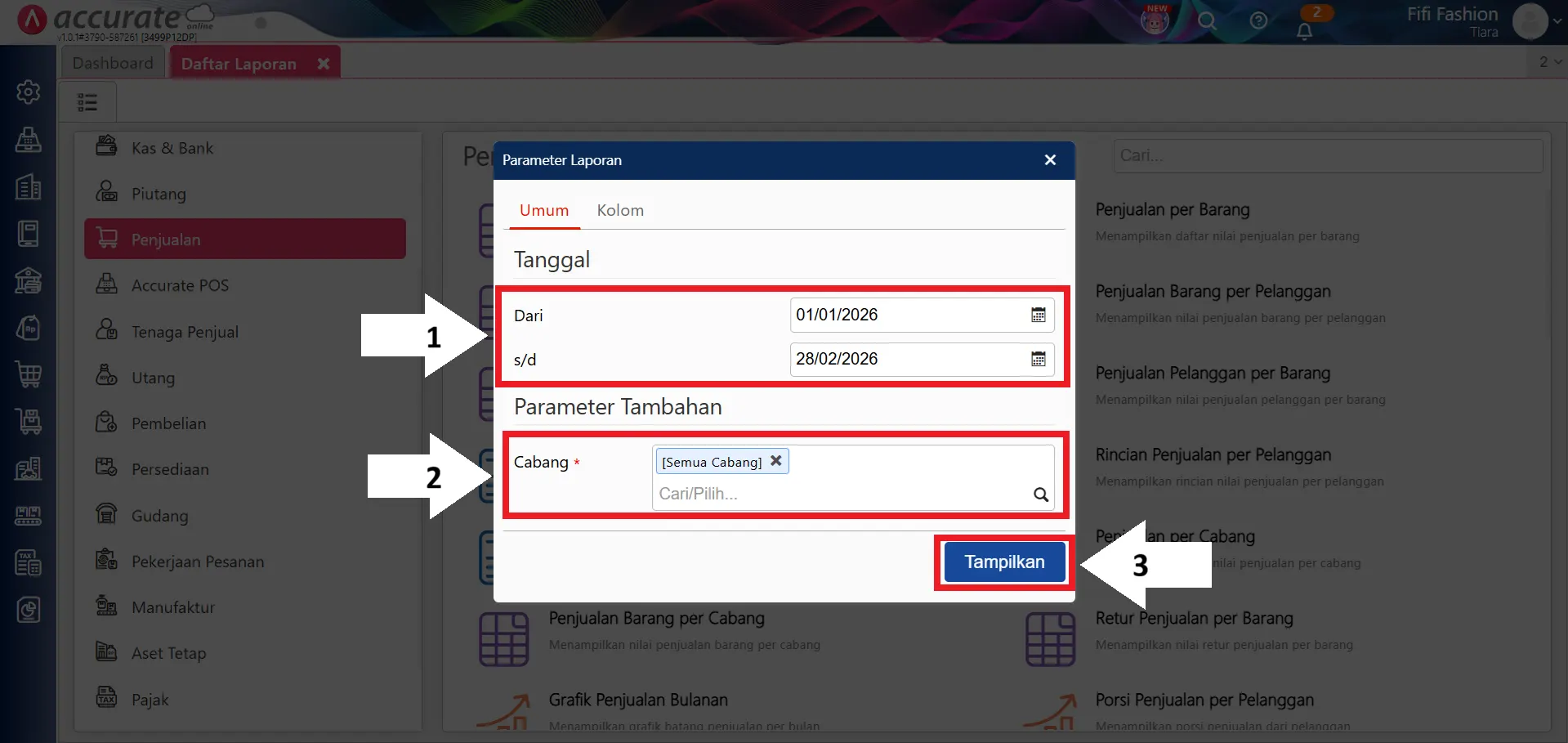The height and width of the screenshot is (743, 1568).
Task: Open the factory icon in left sidebar
Action: [x=29, y=468]
